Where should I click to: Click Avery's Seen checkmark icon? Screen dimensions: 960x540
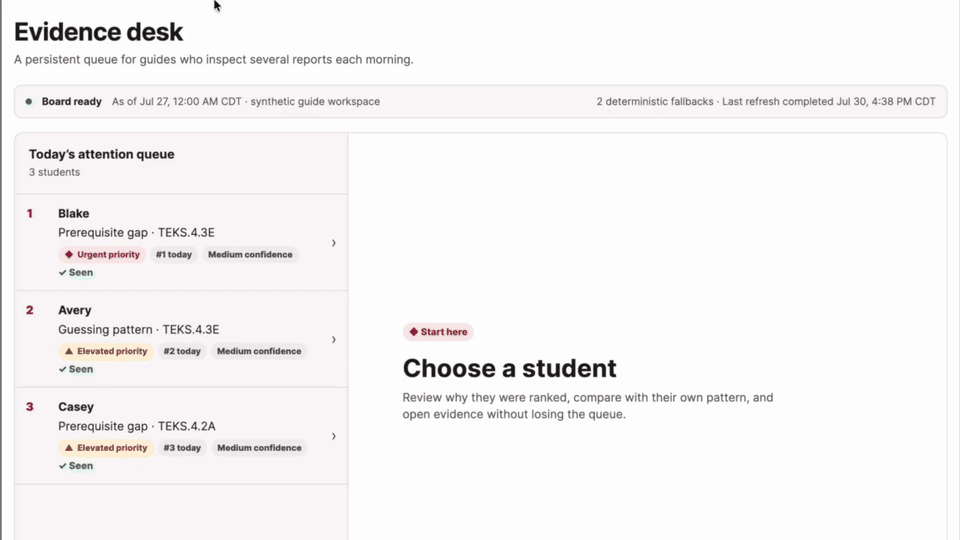[x=62, y=370]
